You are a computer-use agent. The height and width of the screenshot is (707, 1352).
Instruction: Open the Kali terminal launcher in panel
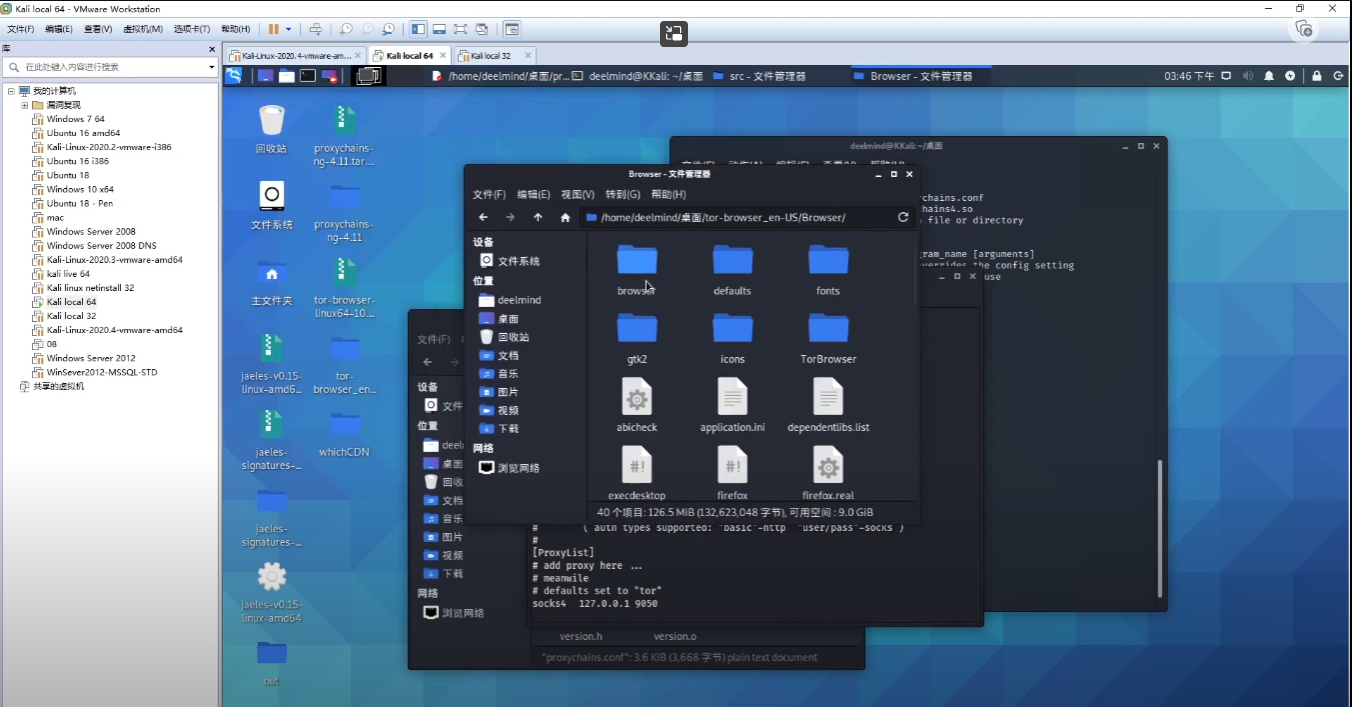tap(308, 76)
